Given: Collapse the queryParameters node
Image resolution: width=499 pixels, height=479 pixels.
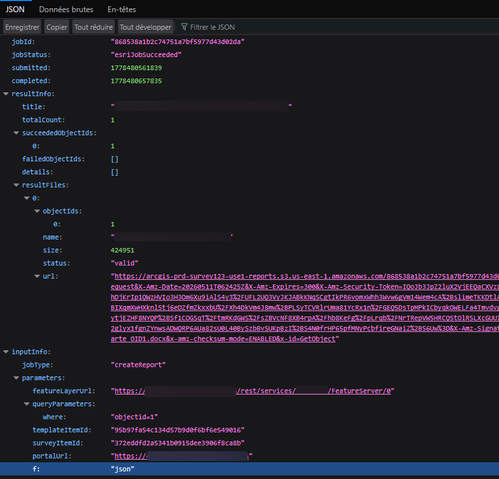Looking at the screenshot, I should (x=27, y=404).
